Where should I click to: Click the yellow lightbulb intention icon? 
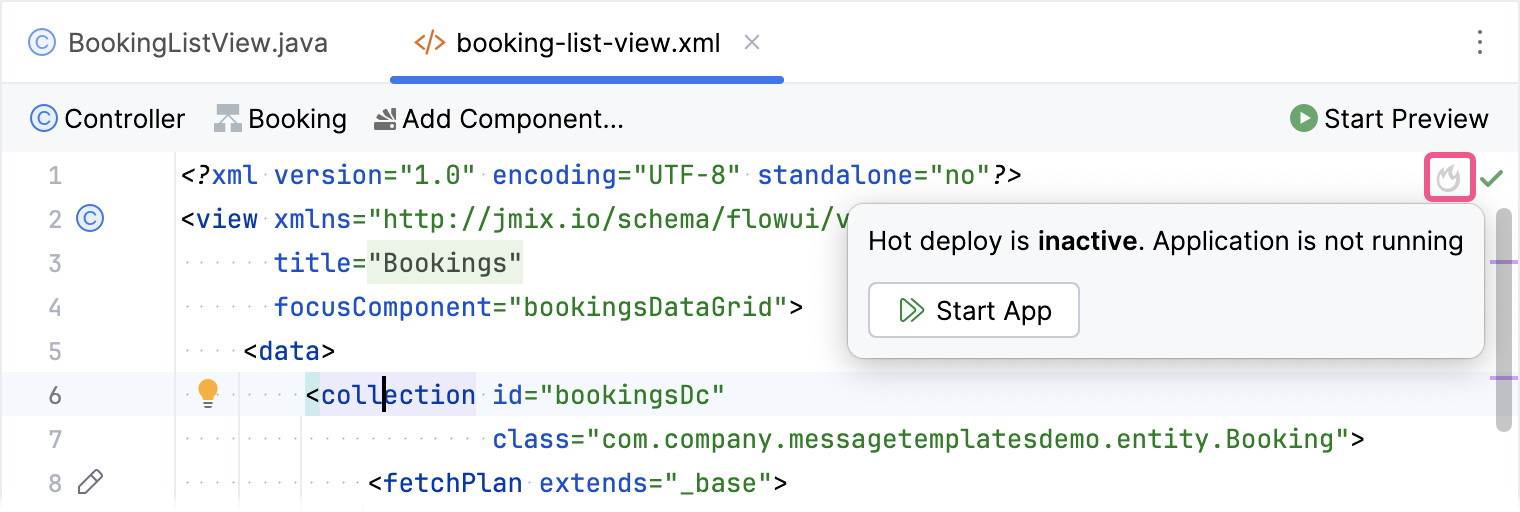click(208, 393)
